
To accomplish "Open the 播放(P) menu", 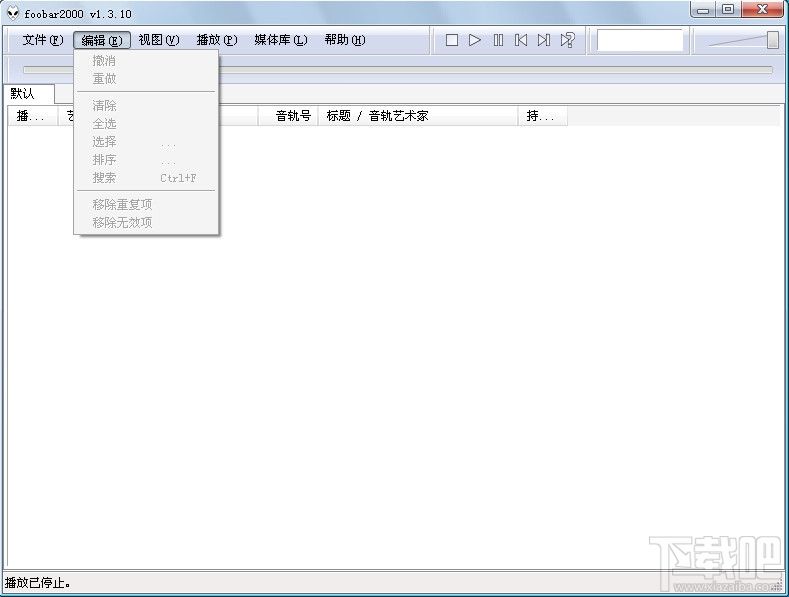I will coord(217,40).
